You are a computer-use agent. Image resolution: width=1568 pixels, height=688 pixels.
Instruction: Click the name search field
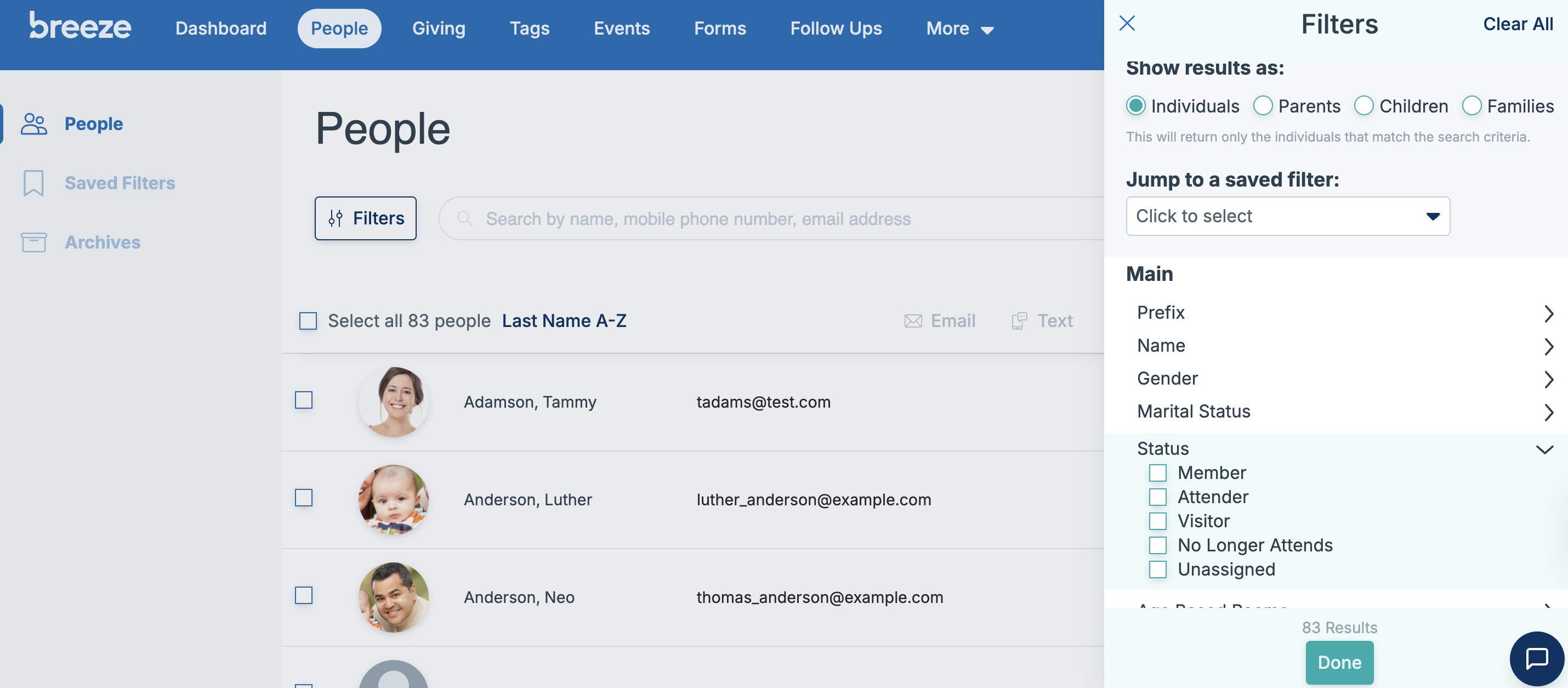point(771,218)
